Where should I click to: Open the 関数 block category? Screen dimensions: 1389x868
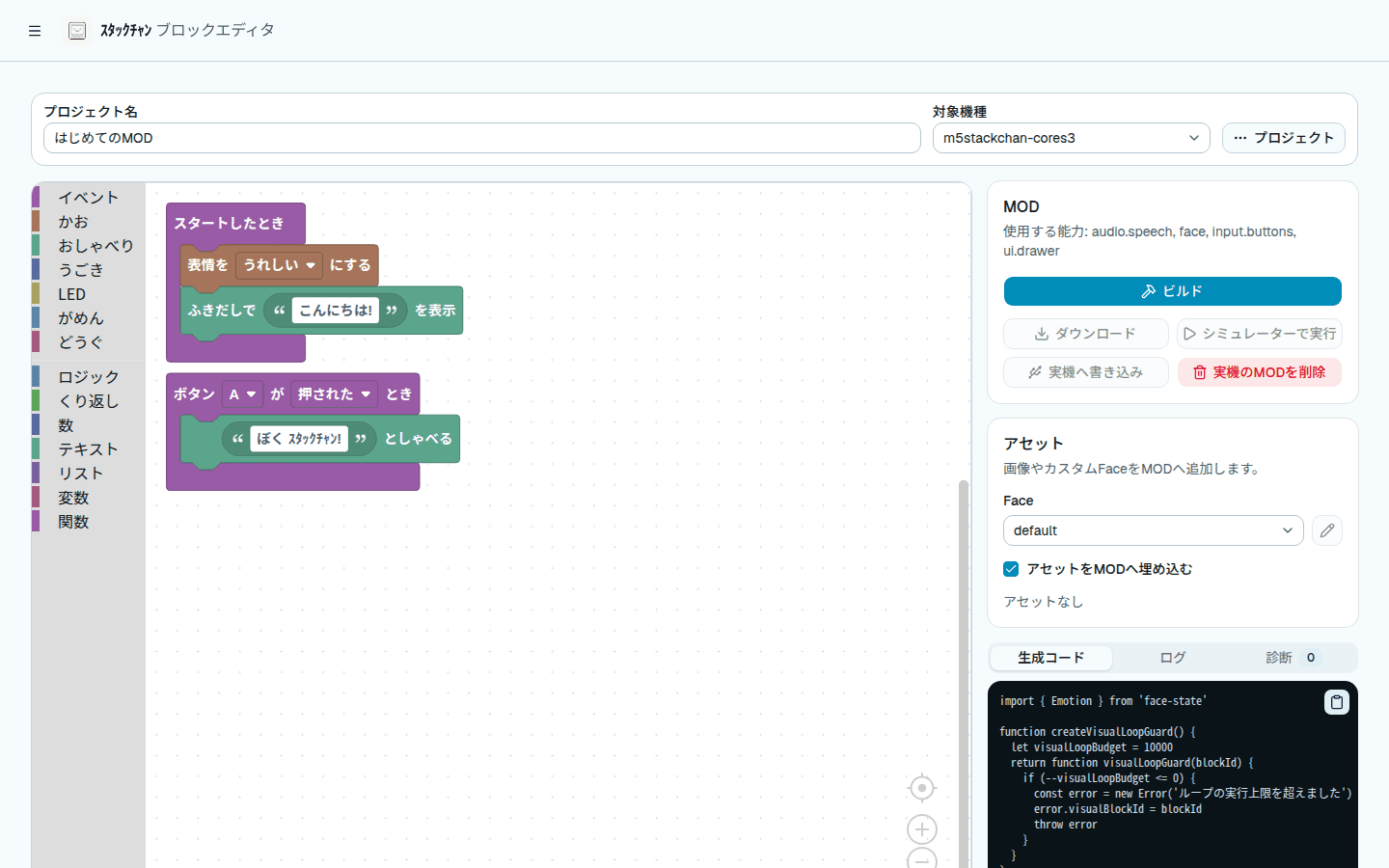88,522
